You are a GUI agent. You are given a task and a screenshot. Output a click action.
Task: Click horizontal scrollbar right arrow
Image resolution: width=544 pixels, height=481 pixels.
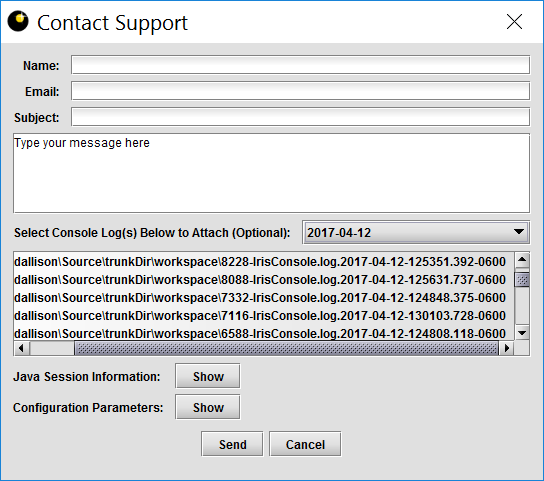507,348
